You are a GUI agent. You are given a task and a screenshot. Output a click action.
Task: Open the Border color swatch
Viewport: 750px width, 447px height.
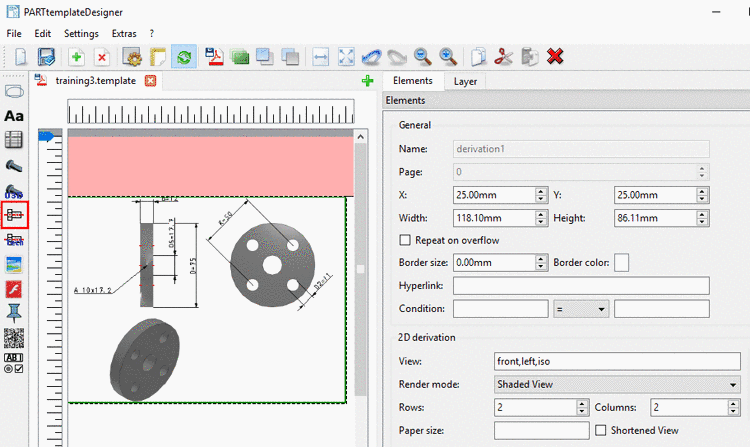pos(621,263)
